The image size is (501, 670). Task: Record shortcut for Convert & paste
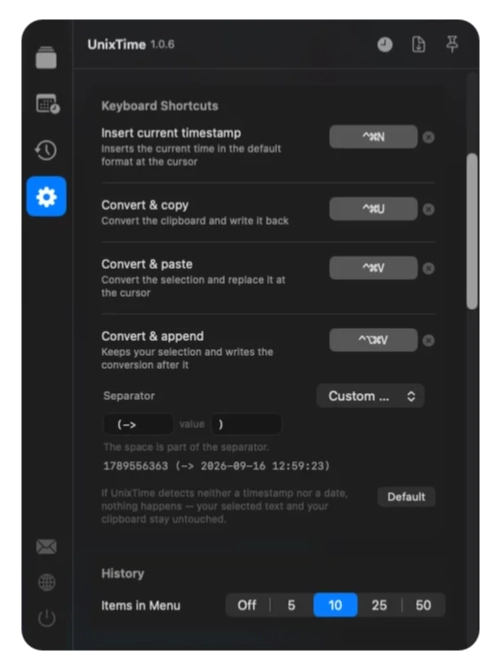tap(373, 268)
